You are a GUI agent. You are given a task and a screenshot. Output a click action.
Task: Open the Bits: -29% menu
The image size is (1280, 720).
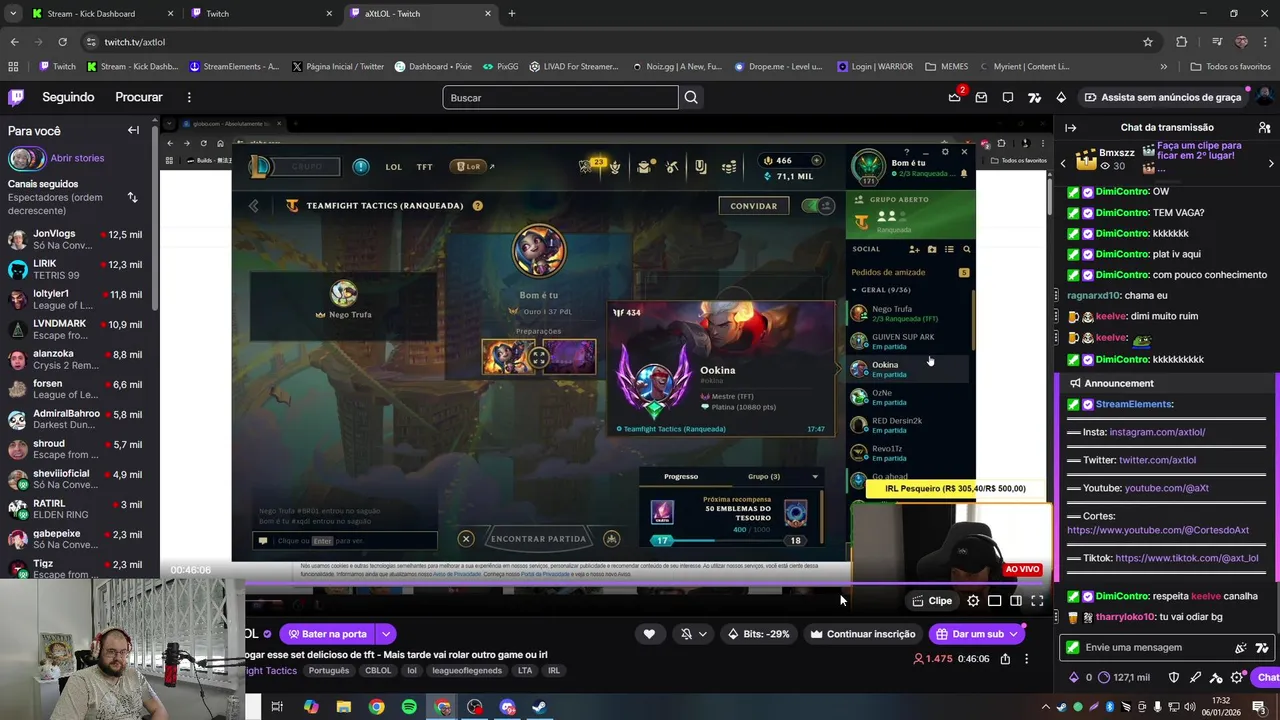point(759,634)
